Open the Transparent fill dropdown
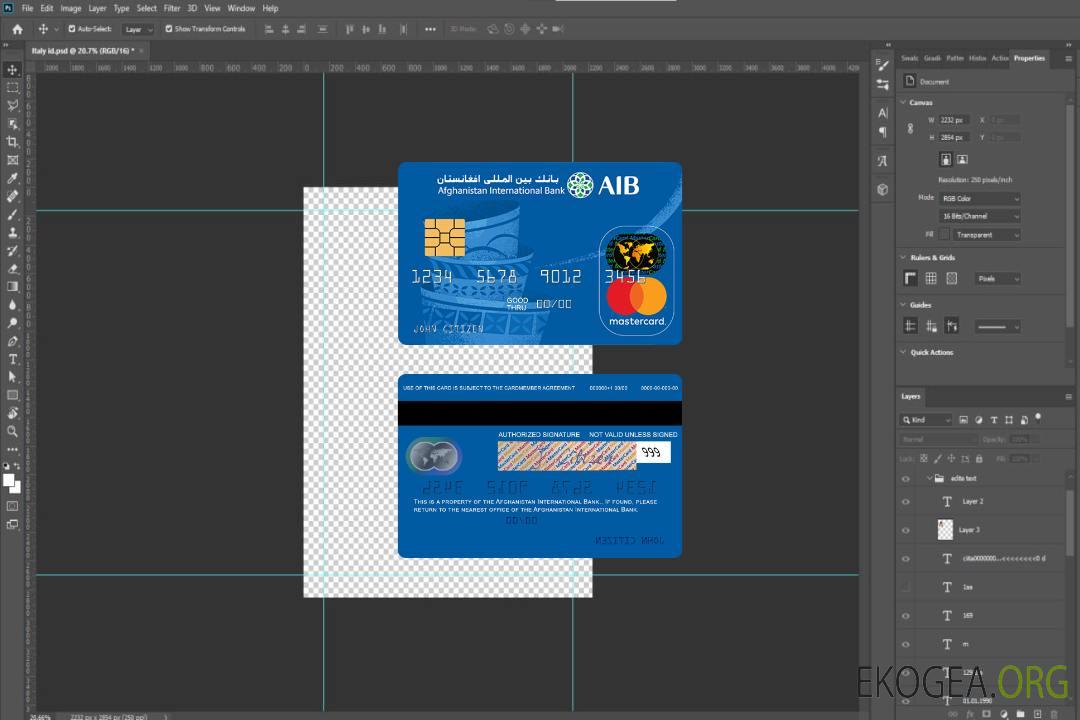Screen dimensions: 1080x720 (986, 235)
